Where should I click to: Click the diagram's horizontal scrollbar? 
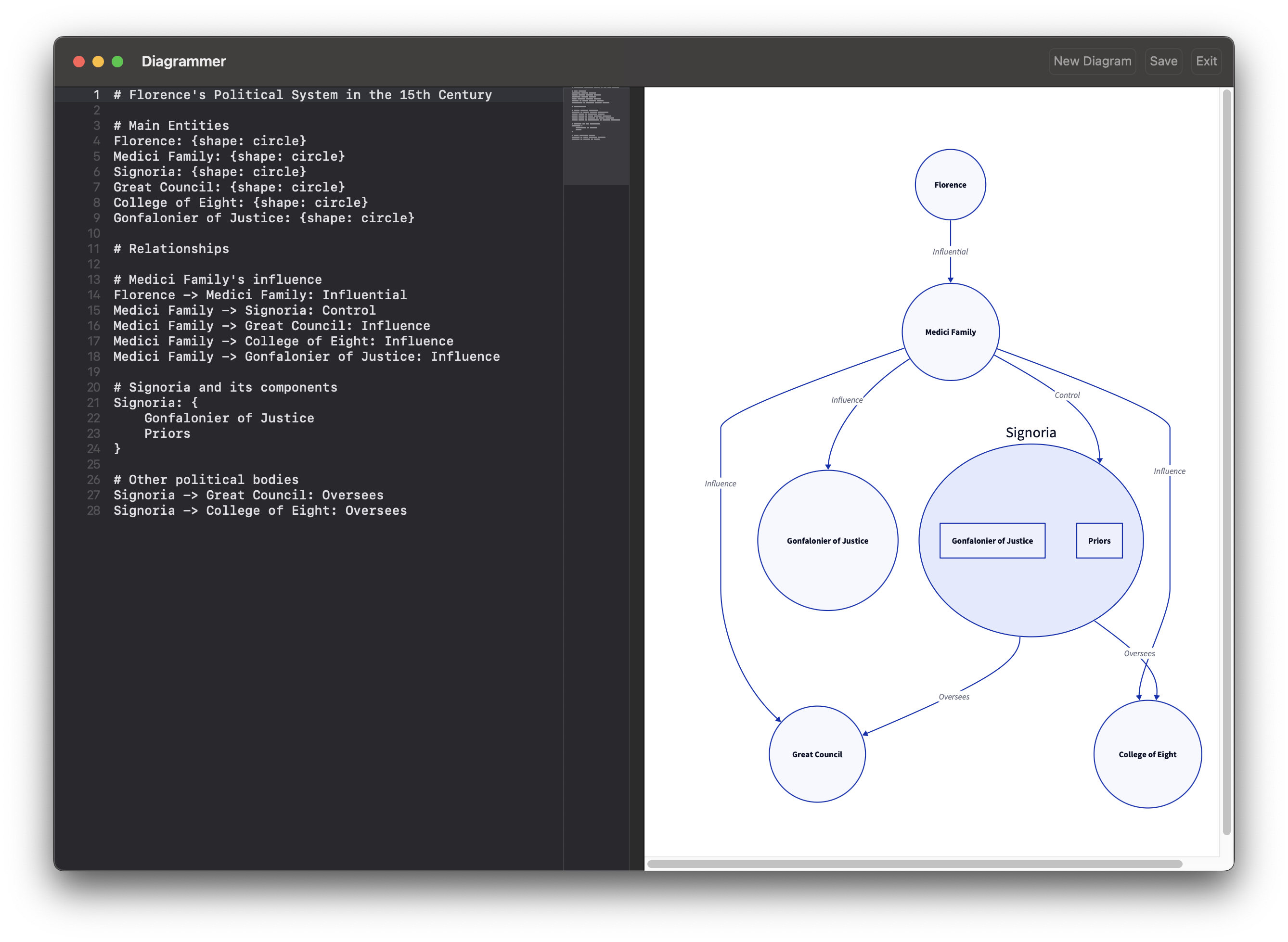coord(914,863)
